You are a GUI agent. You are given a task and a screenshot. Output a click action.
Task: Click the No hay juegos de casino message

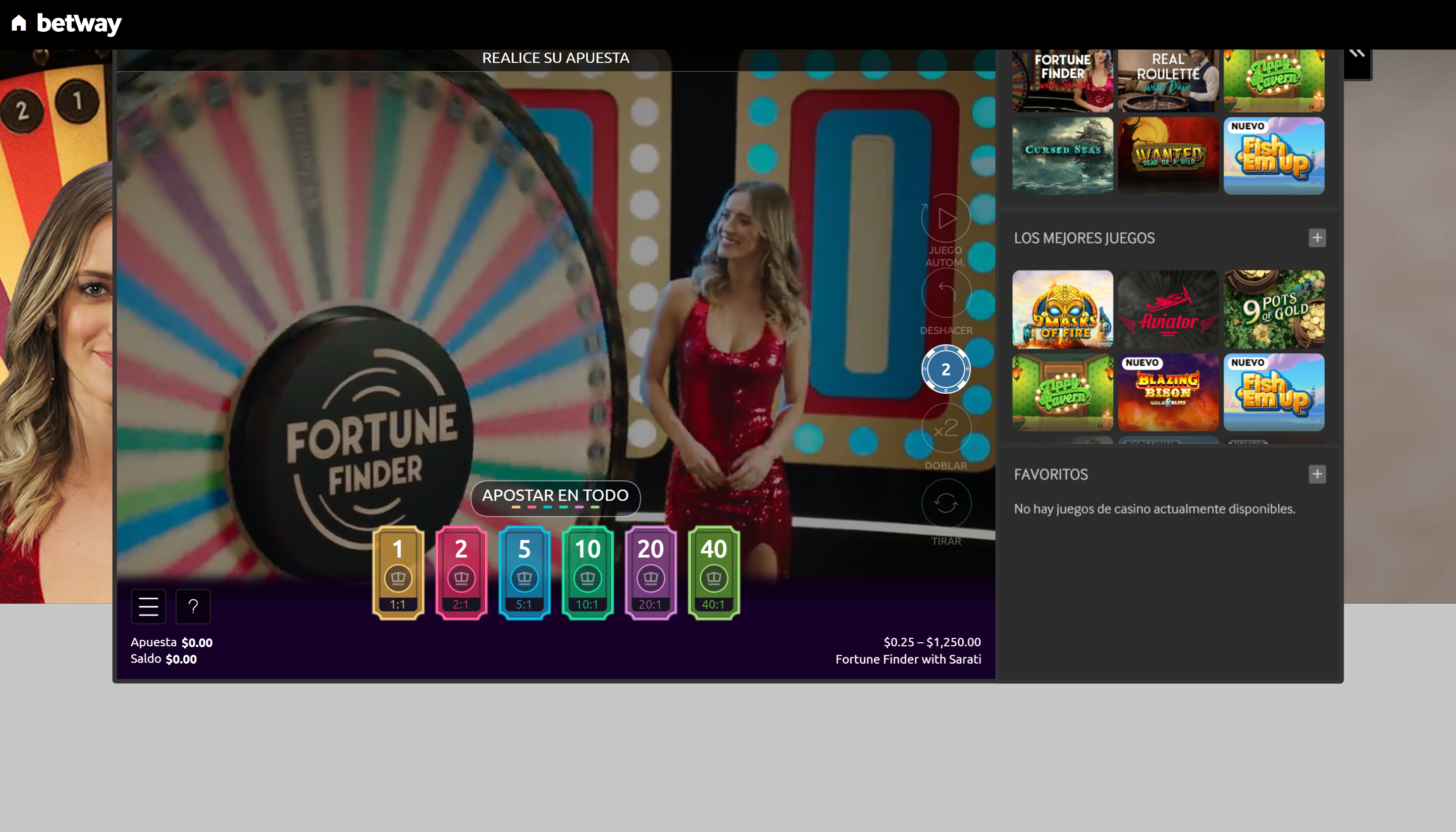1154,509
